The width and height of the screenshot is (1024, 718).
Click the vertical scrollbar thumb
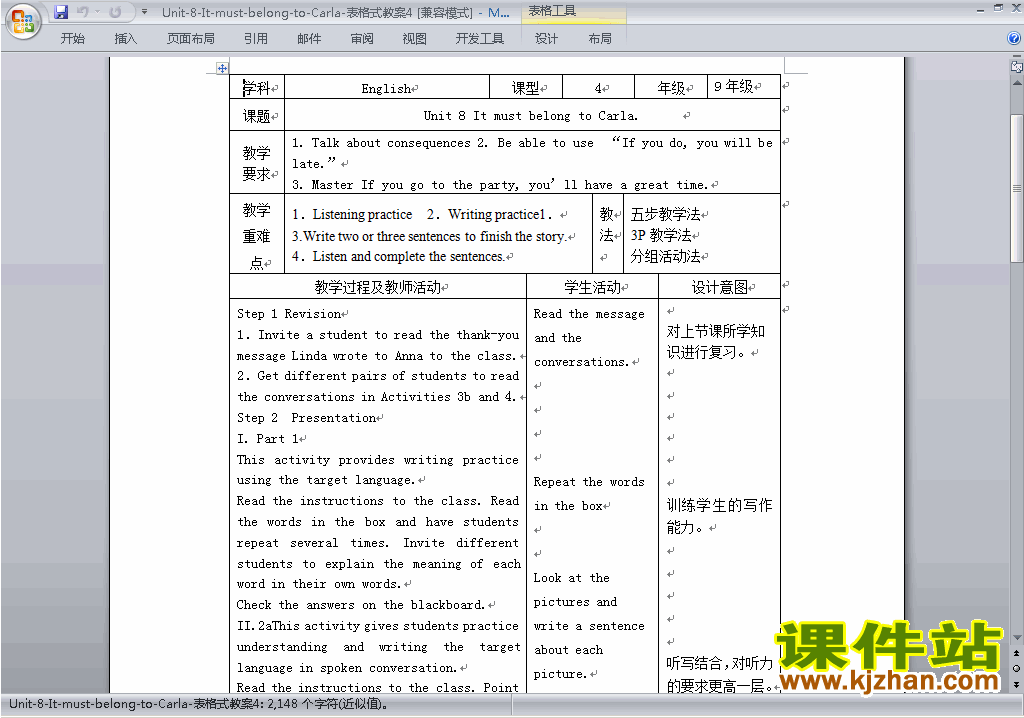tap(1016, 188)
